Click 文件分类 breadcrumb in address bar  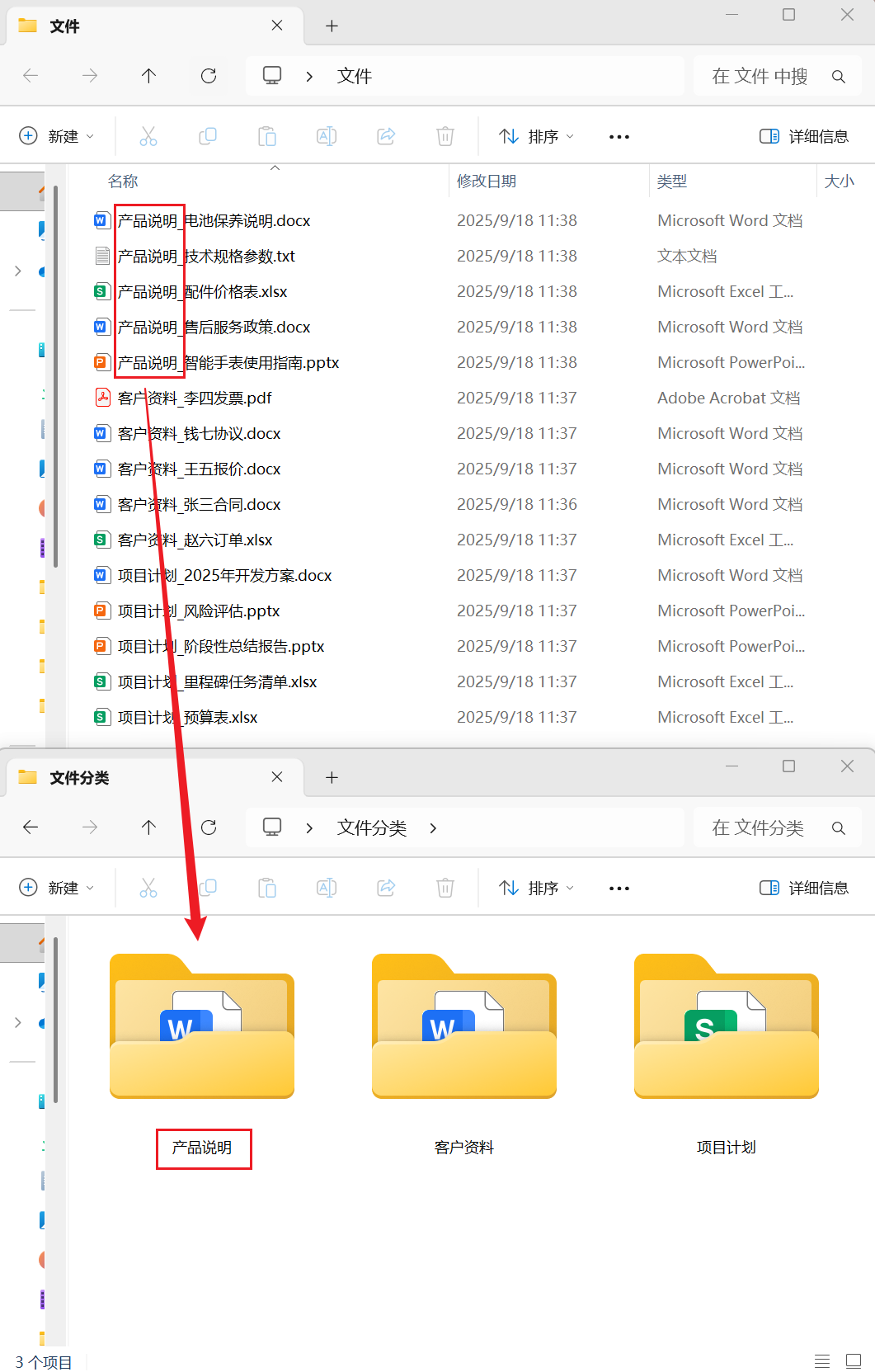pyautogui.click(x=372, y=827)
